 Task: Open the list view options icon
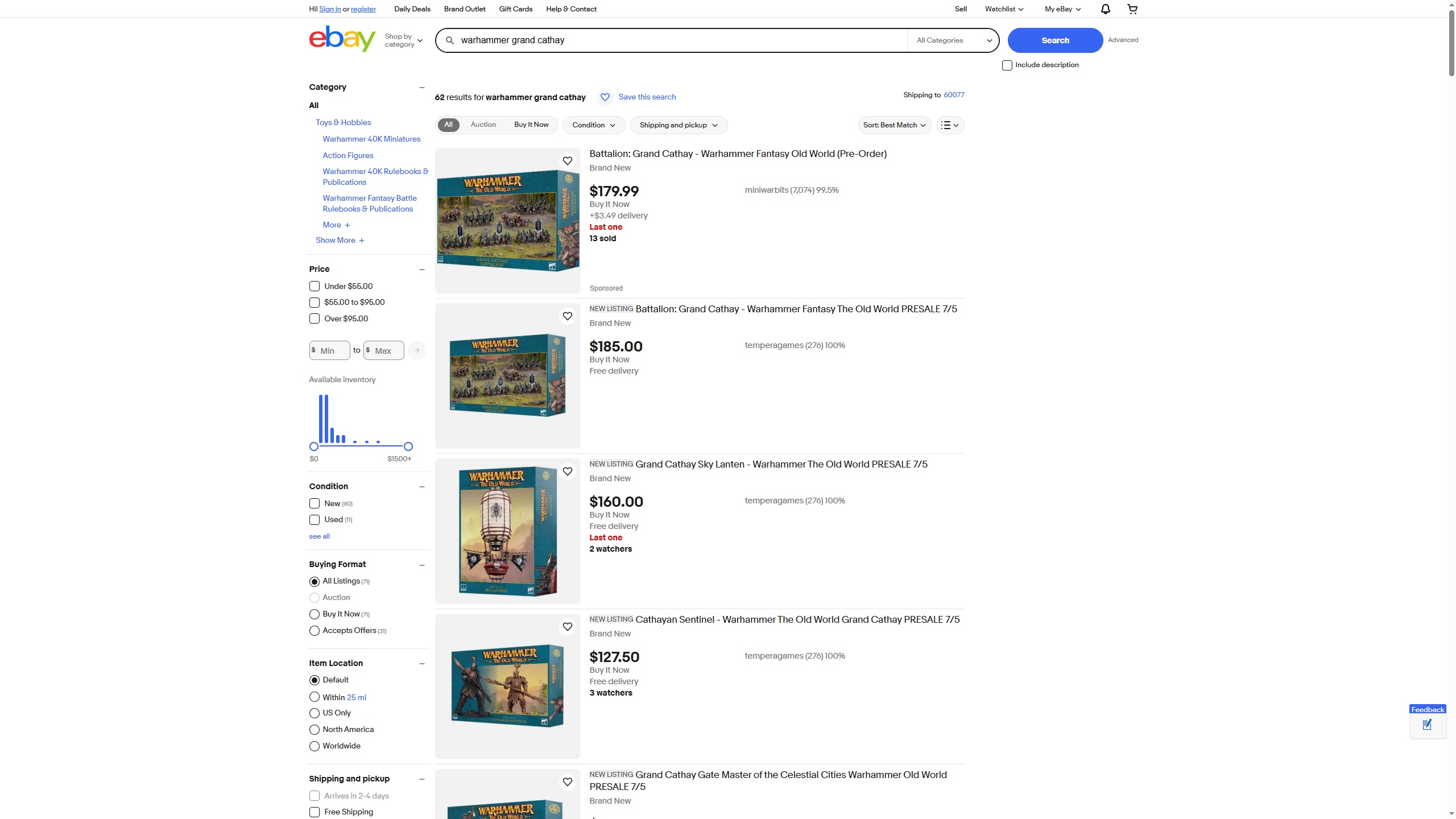point(950,125)
